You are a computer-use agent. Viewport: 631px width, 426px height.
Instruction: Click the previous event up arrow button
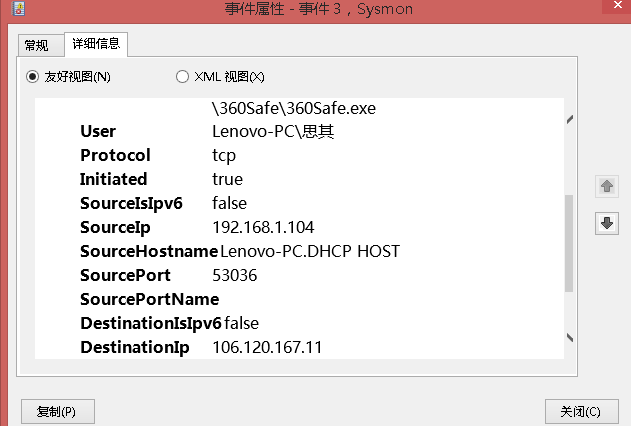[x=607, y=186]
